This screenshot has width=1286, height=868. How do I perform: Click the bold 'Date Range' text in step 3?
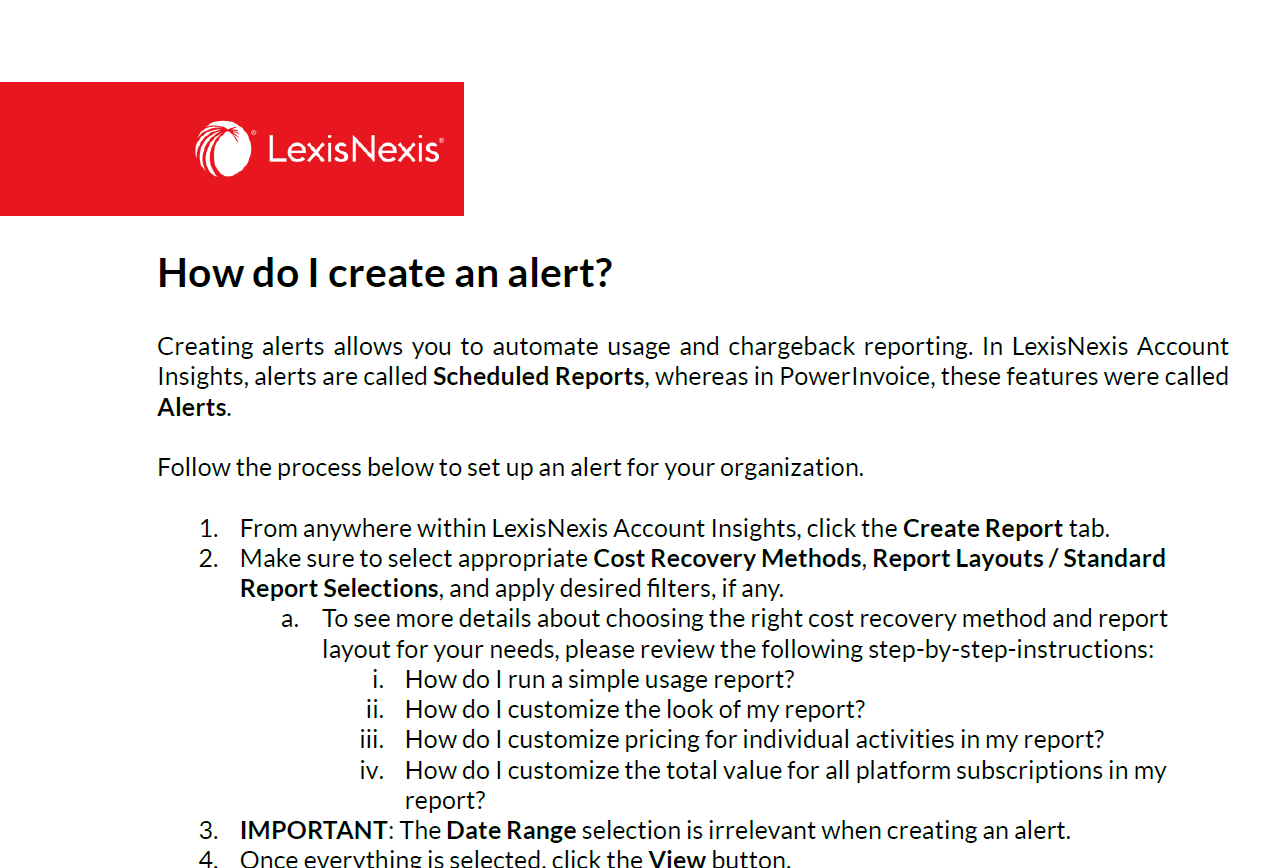pyautogui.click(x=511, y=831)
